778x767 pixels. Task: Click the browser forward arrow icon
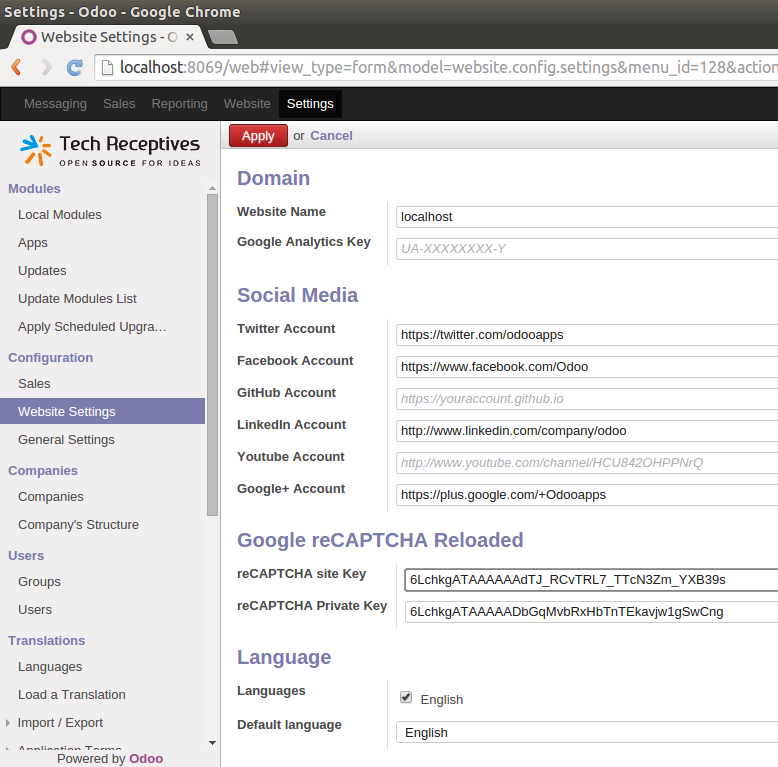pos(46,67)
